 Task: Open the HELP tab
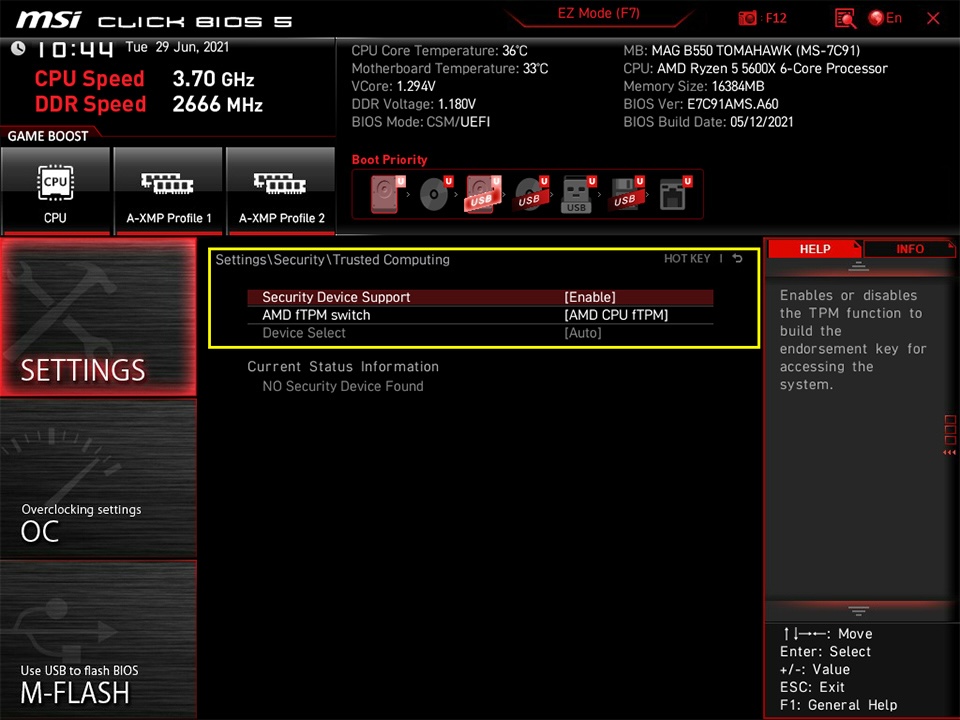(x=815, y=249)
